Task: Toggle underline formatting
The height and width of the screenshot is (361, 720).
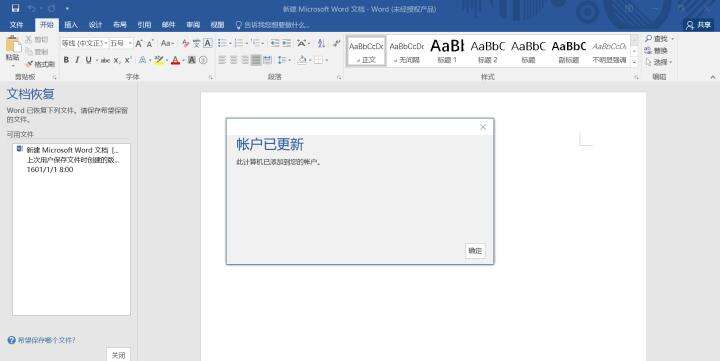Action: (88, 60)
